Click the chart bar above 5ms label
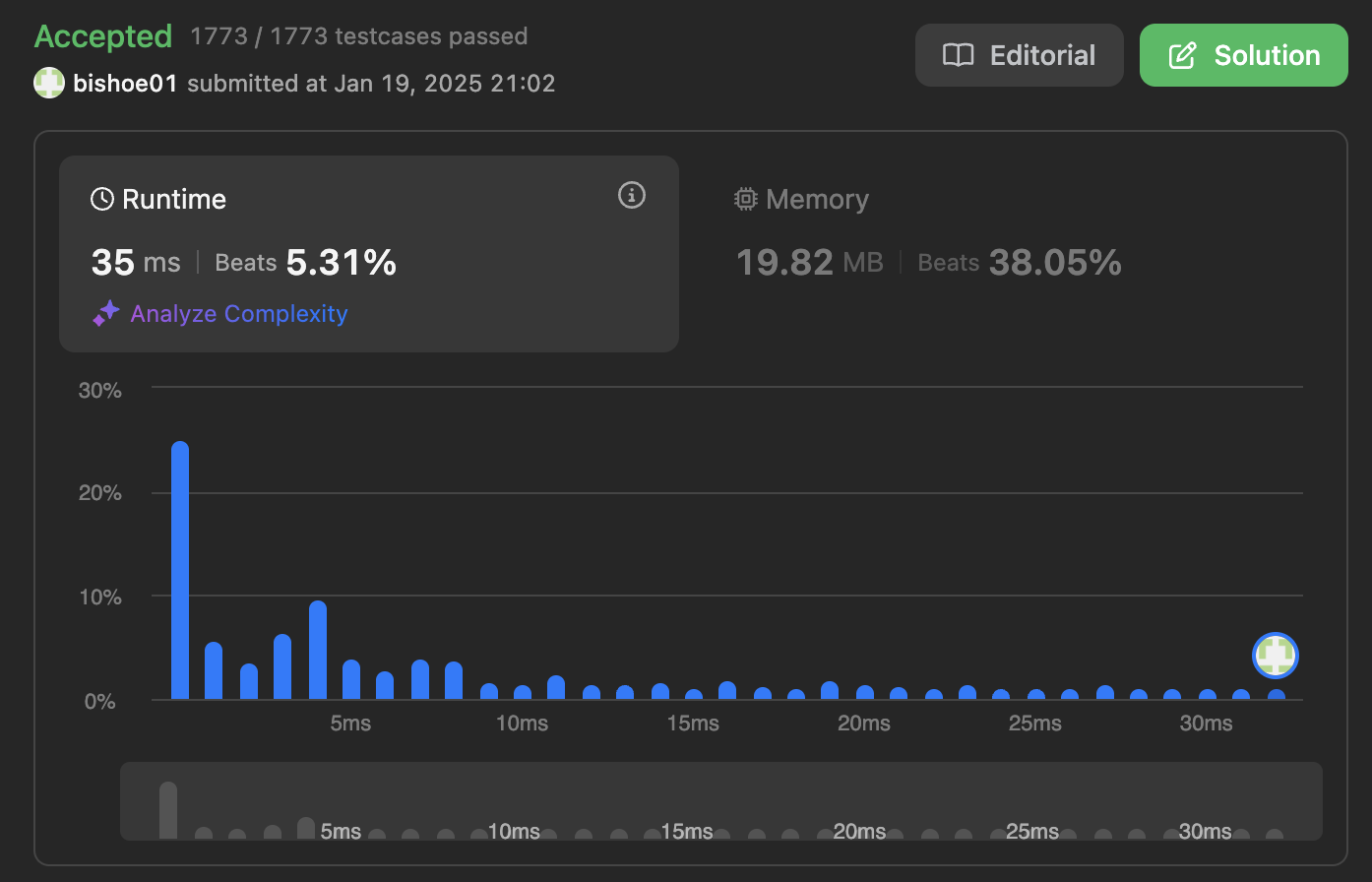This screenshot has width=1372, height=882. (351, 679)
